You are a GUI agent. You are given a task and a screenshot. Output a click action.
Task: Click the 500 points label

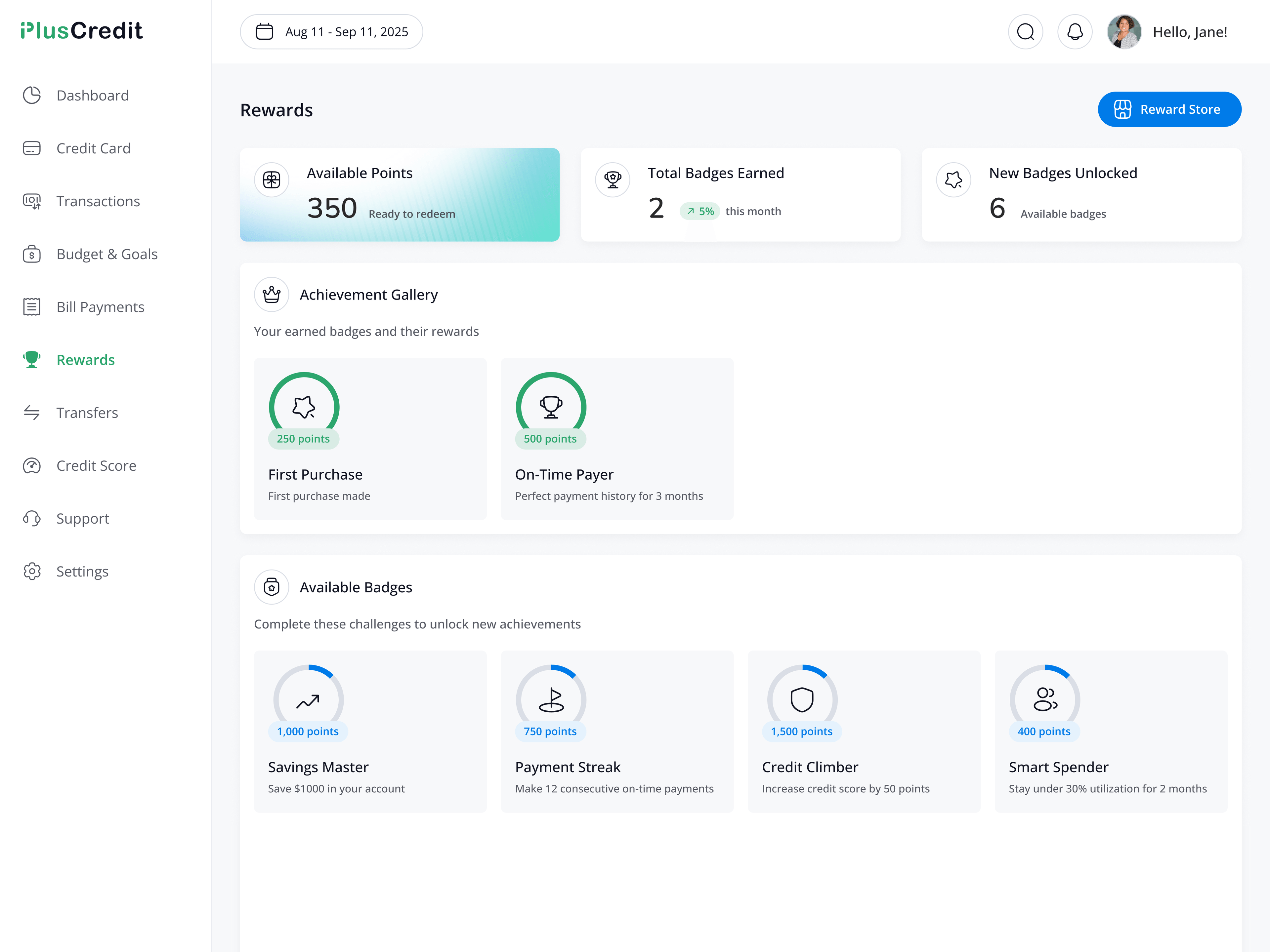(550, 439)
